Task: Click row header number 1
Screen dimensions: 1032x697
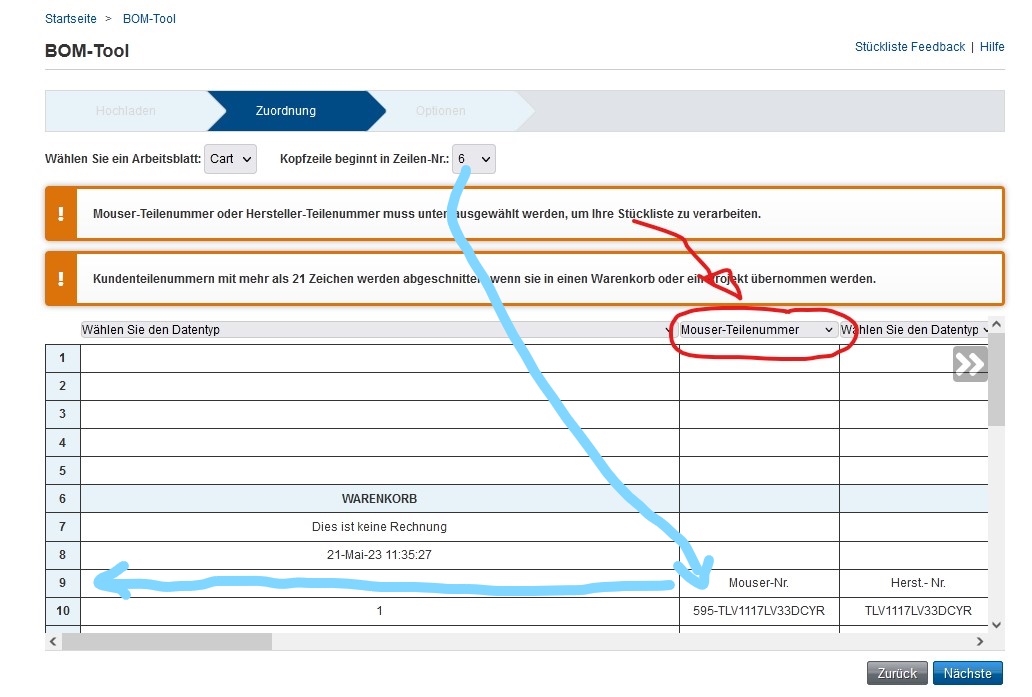Action: pyautogui.click(x=63, y=358)
